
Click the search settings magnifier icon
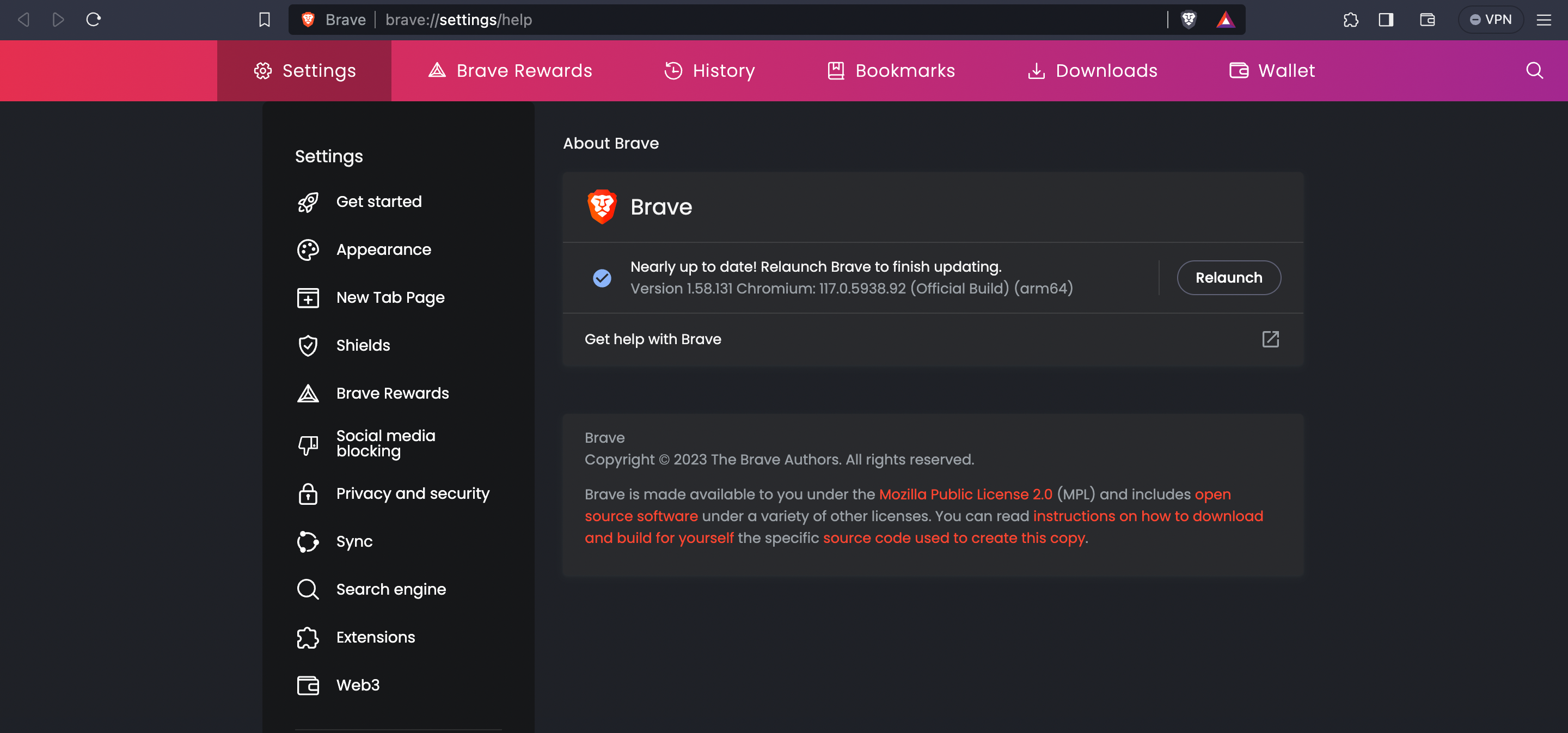(x=1535, y=71)
